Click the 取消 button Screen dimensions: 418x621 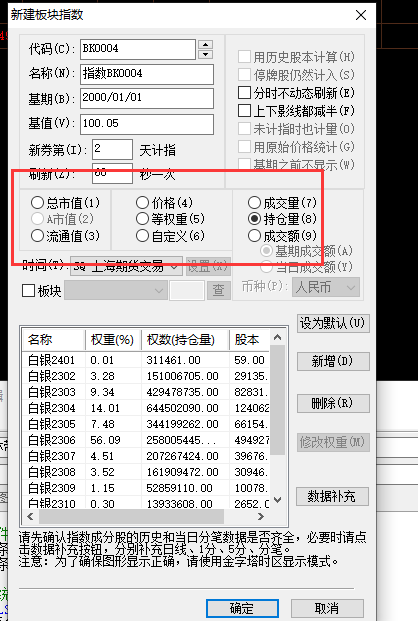click(x=327, y=608)
